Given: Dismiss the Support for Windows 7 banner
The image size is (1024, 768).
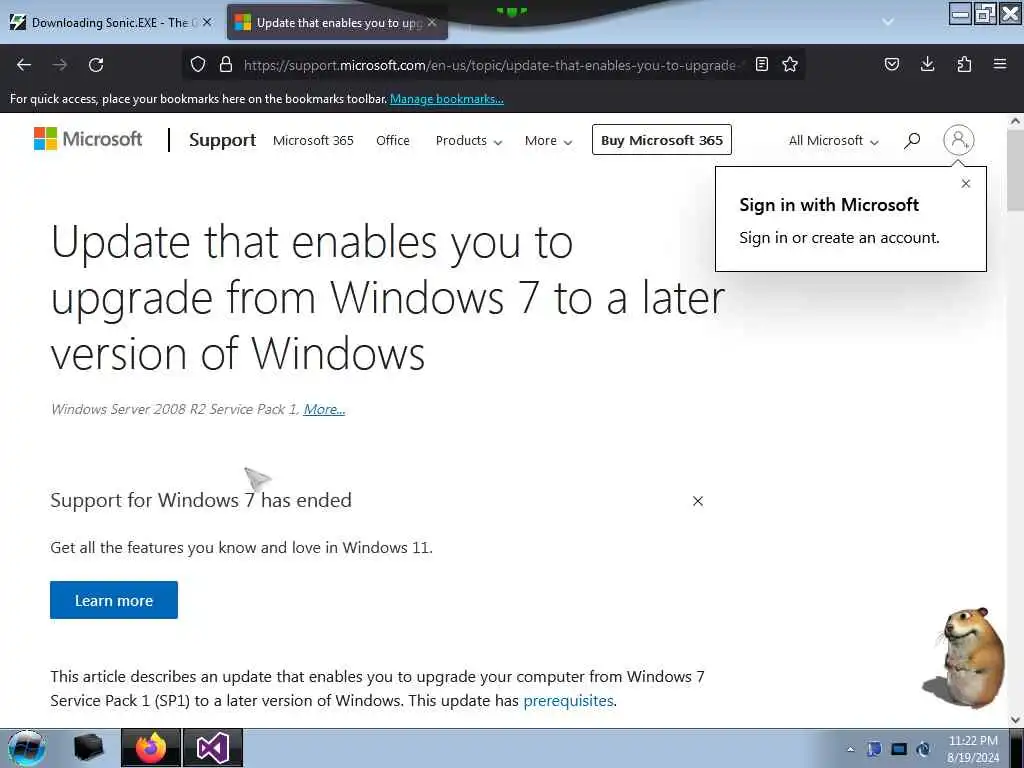Looking at the screenshot, I should pos(697,501).
